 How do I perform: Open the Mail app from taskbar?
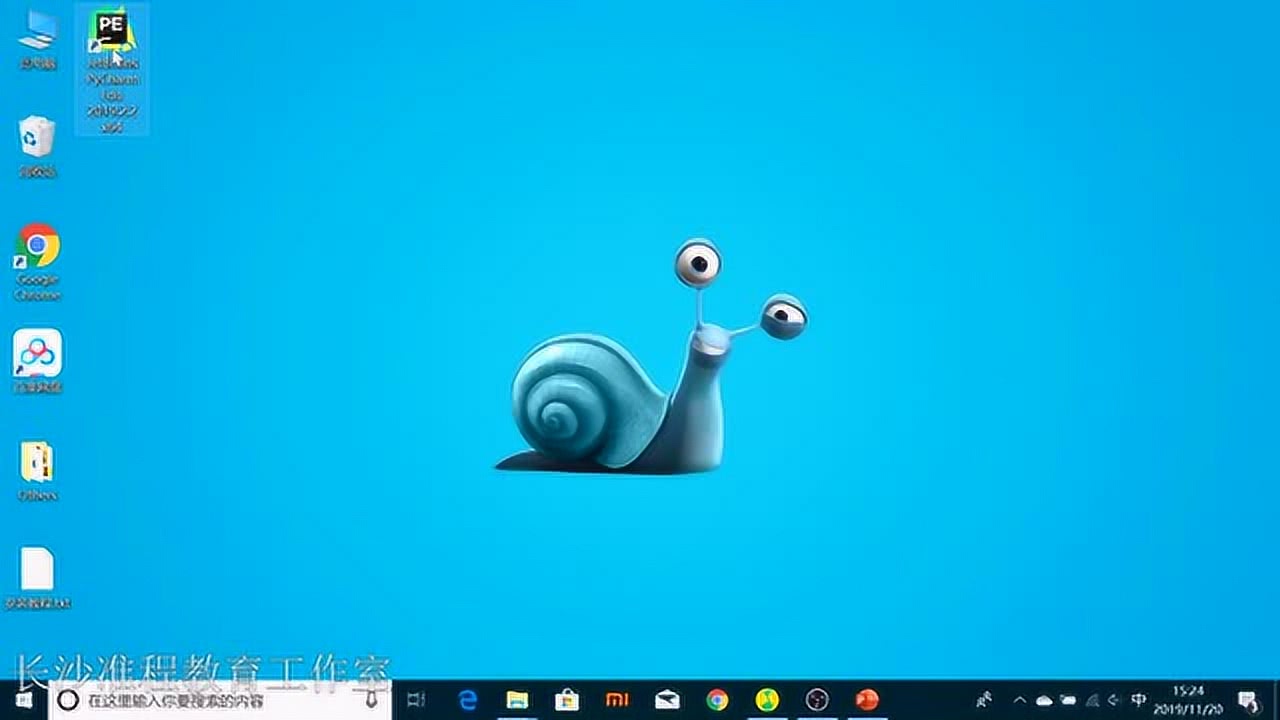[667, 700]
